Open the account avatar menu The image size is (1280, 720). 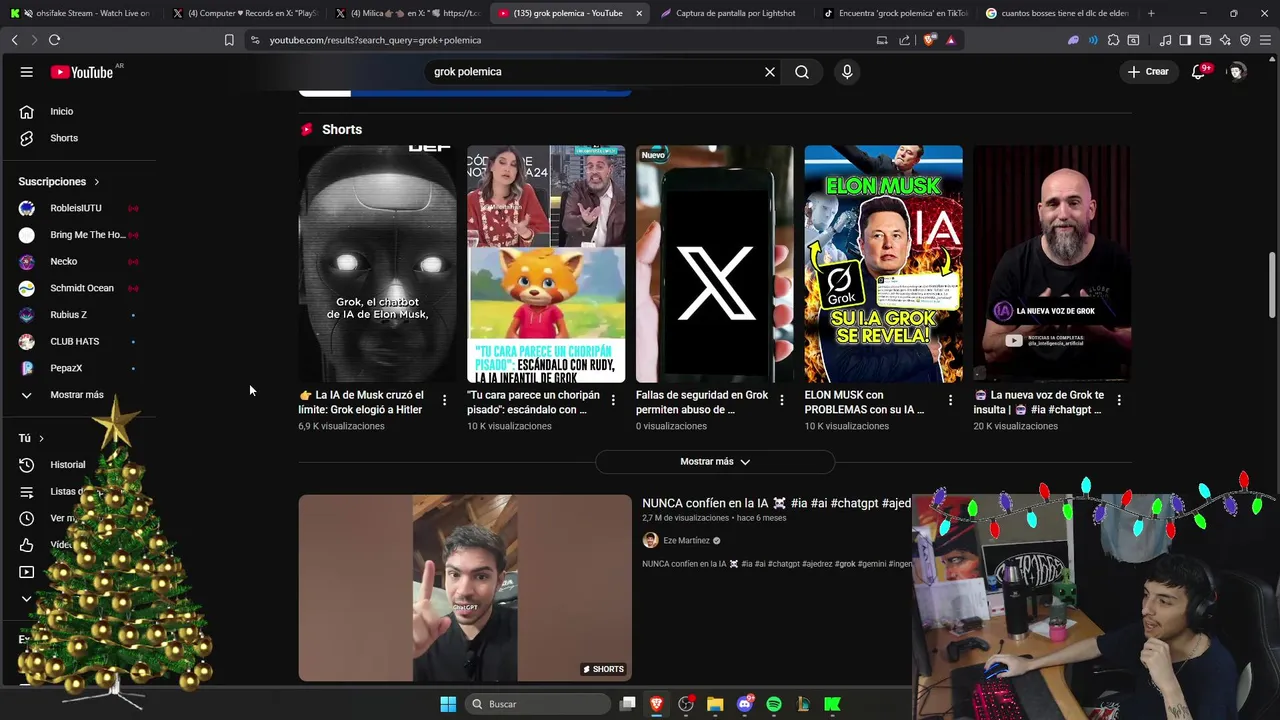[1237, 72]
